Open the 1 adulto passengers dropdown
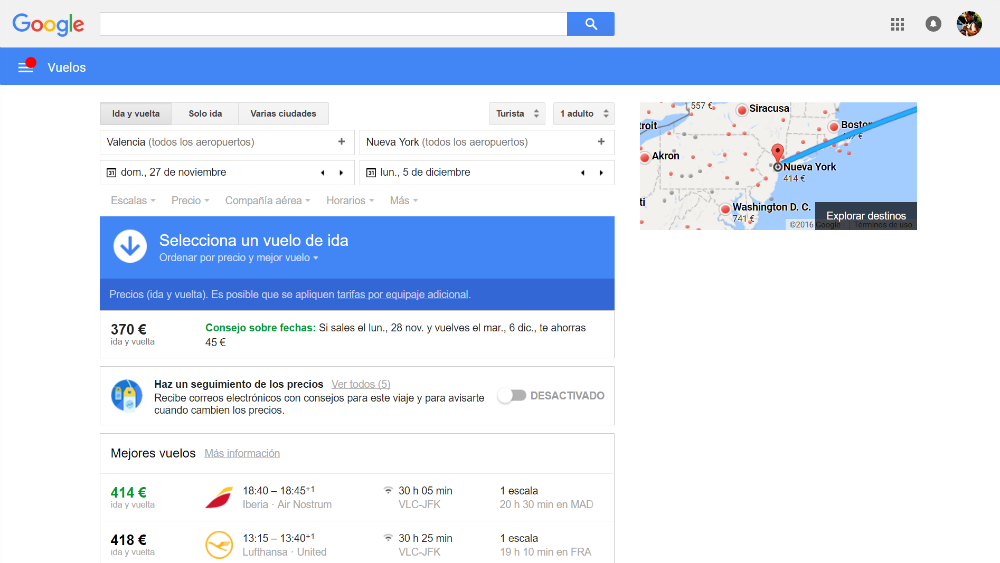Image resolution: width=1000 pixels, height=563 pixels. (x=584, y=113)
